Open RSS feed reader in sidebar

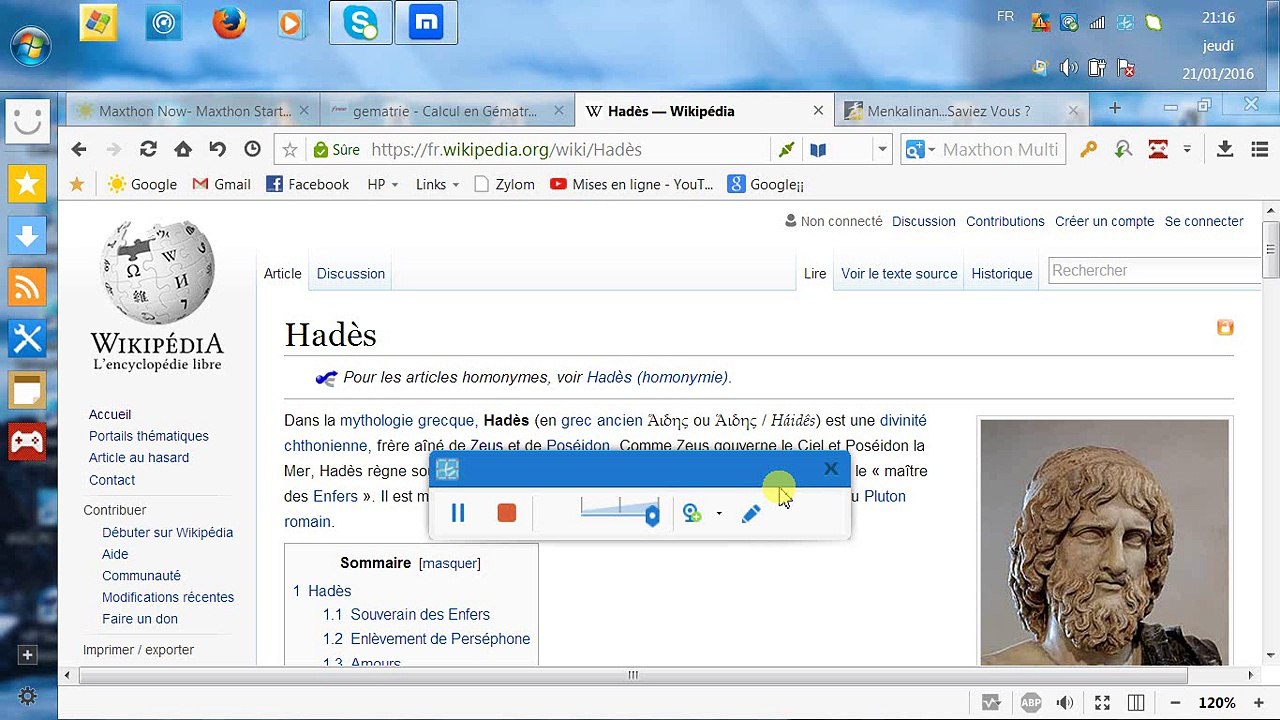(27, 288)
